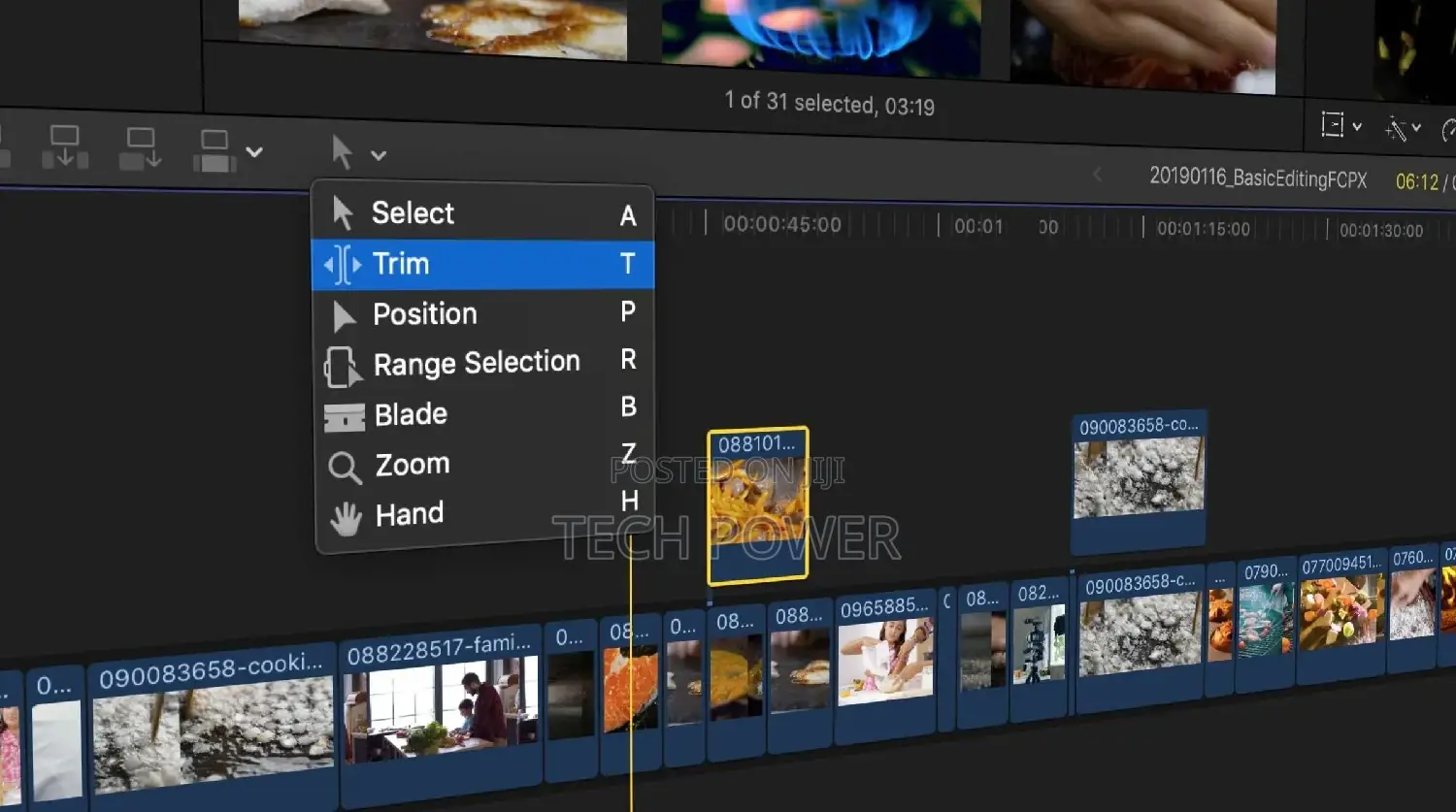Select timeline clip labeled 0790...
The height and width of the screenshot is (812, 1456).
pos(1267,624)
